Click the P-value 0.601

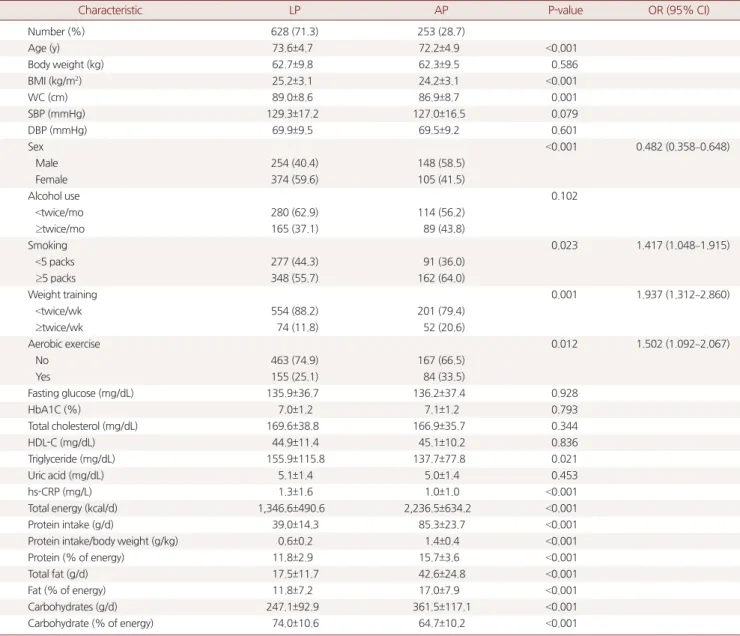pos(564,130)
